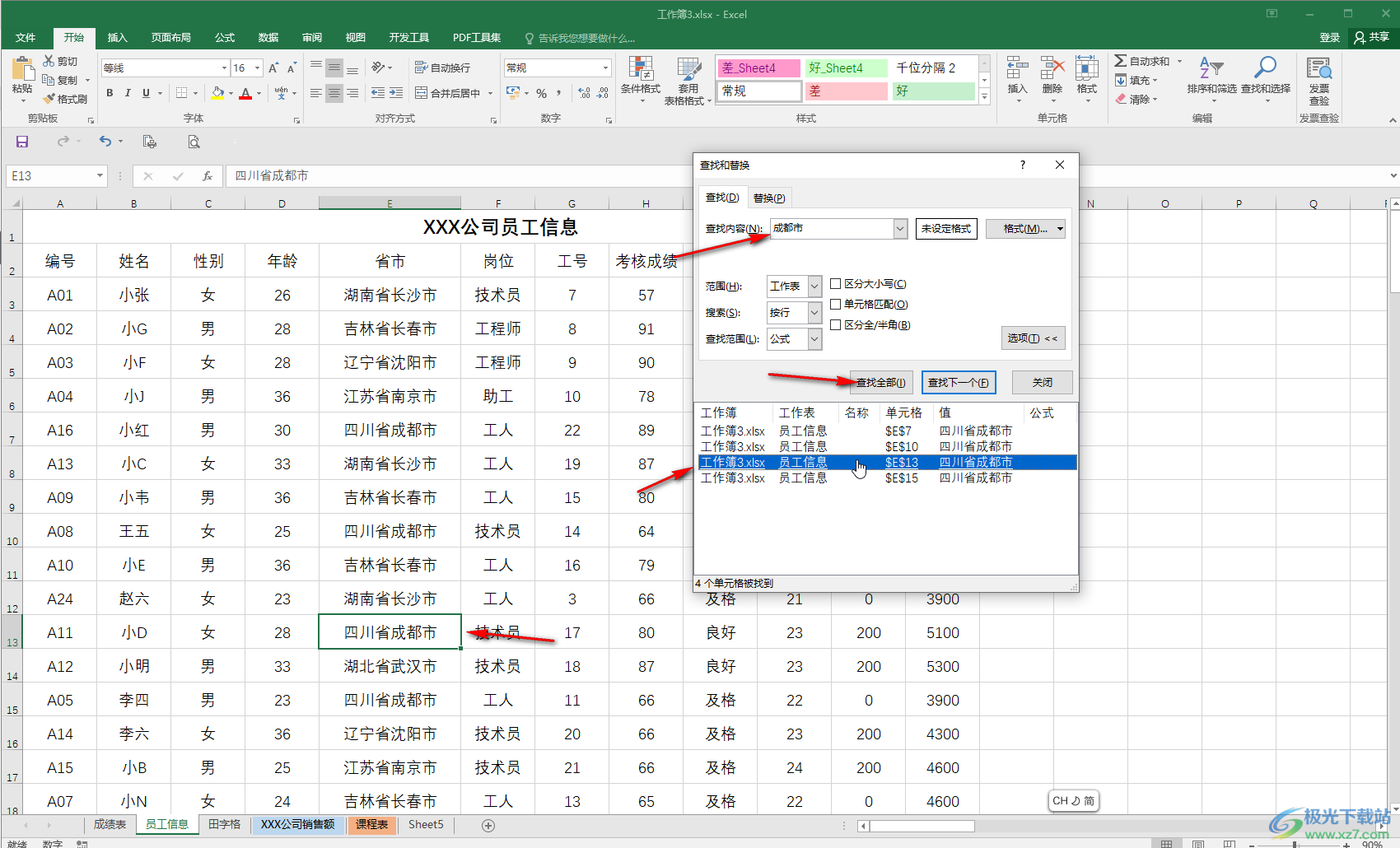1400x848 pixels.
Task: Open Format as Table (套用表格格式)
Action: pyautogui.click(x=688, y=80)
